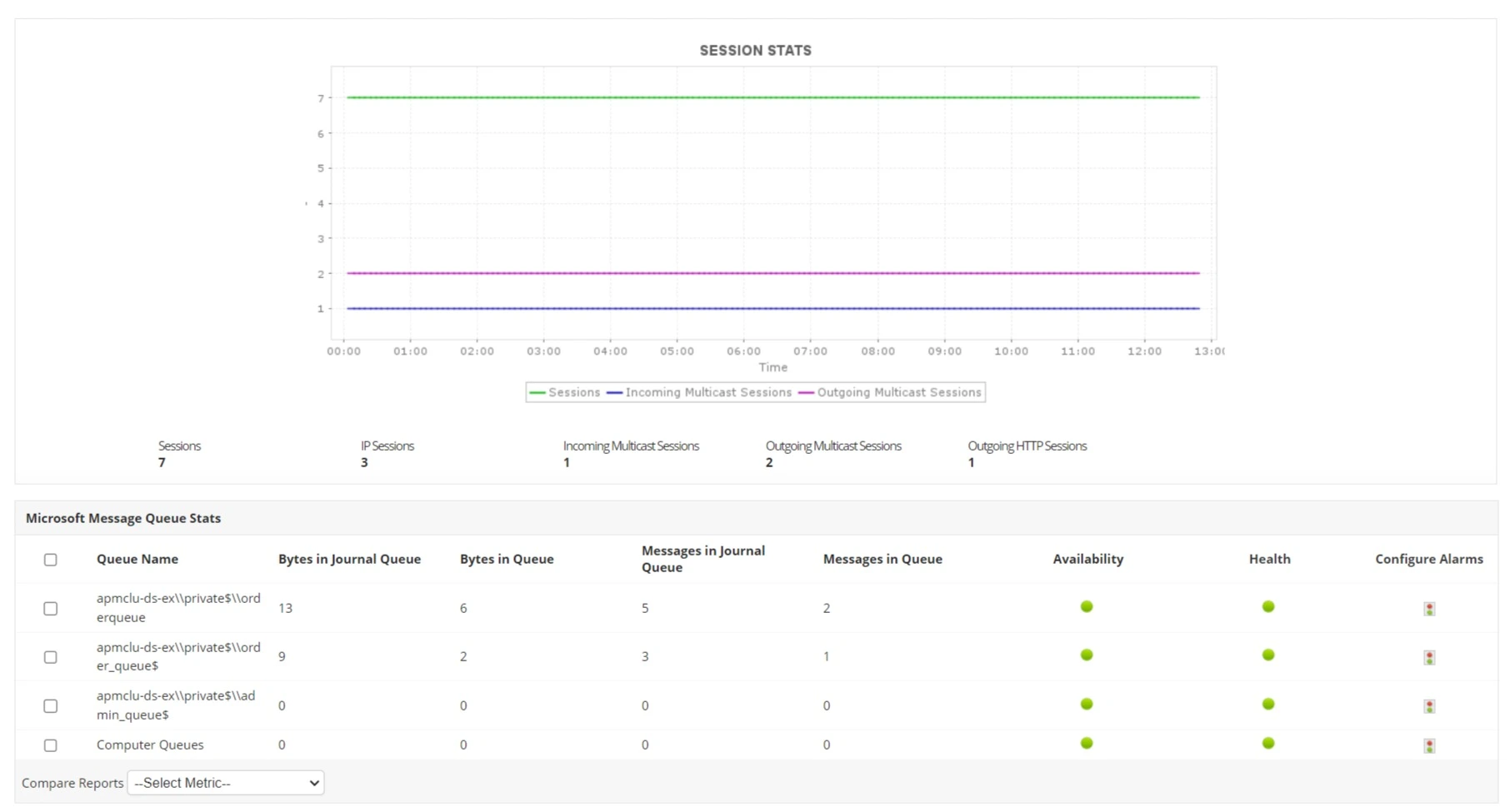Open Configure Alarms for the orderqueue row

pos(1428,609)
